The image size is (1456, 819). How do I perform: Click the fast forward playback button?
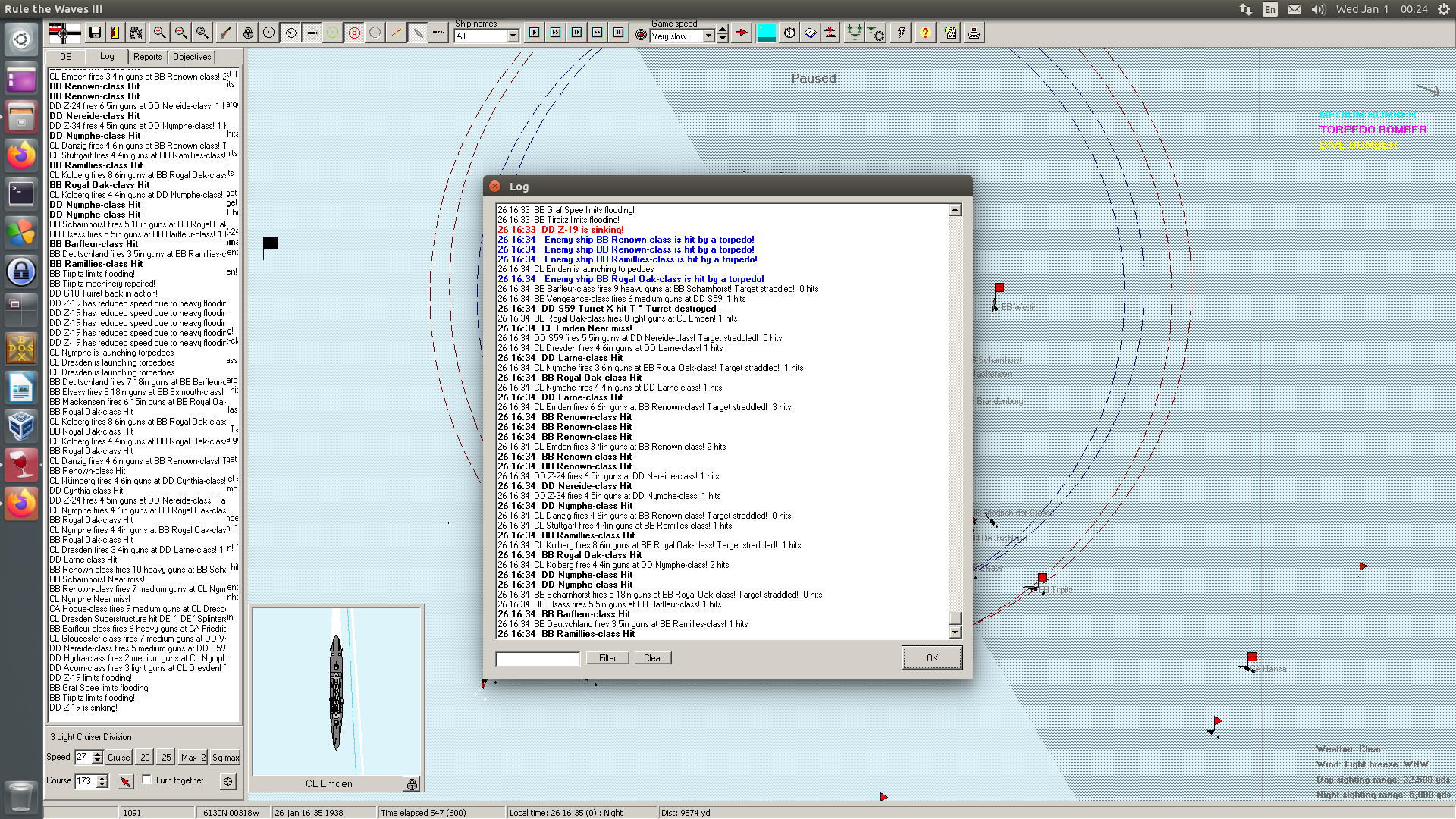598,33
